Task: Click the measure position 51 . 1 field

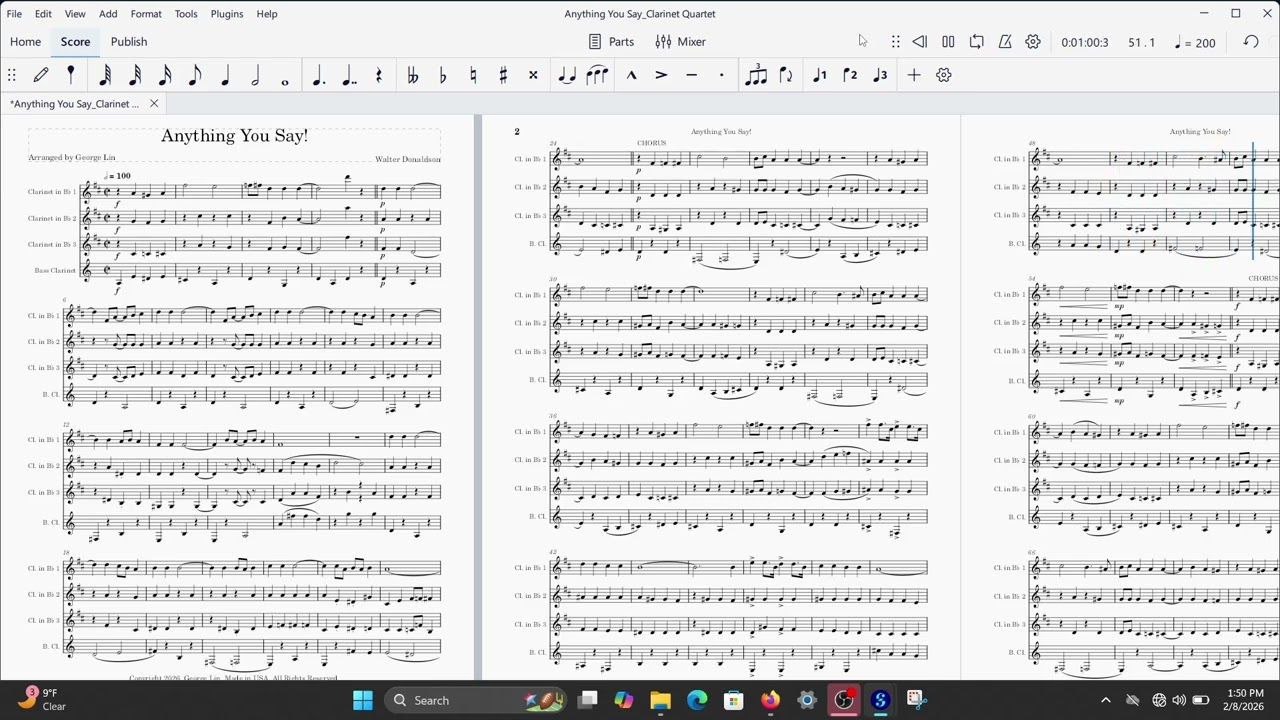Action: click(1141, 43)
